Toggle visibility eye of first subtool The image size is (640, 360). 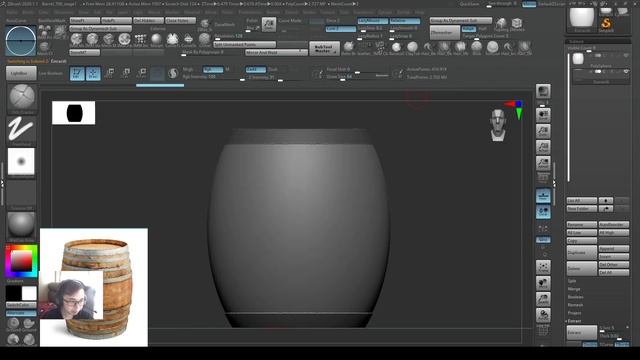626,56
